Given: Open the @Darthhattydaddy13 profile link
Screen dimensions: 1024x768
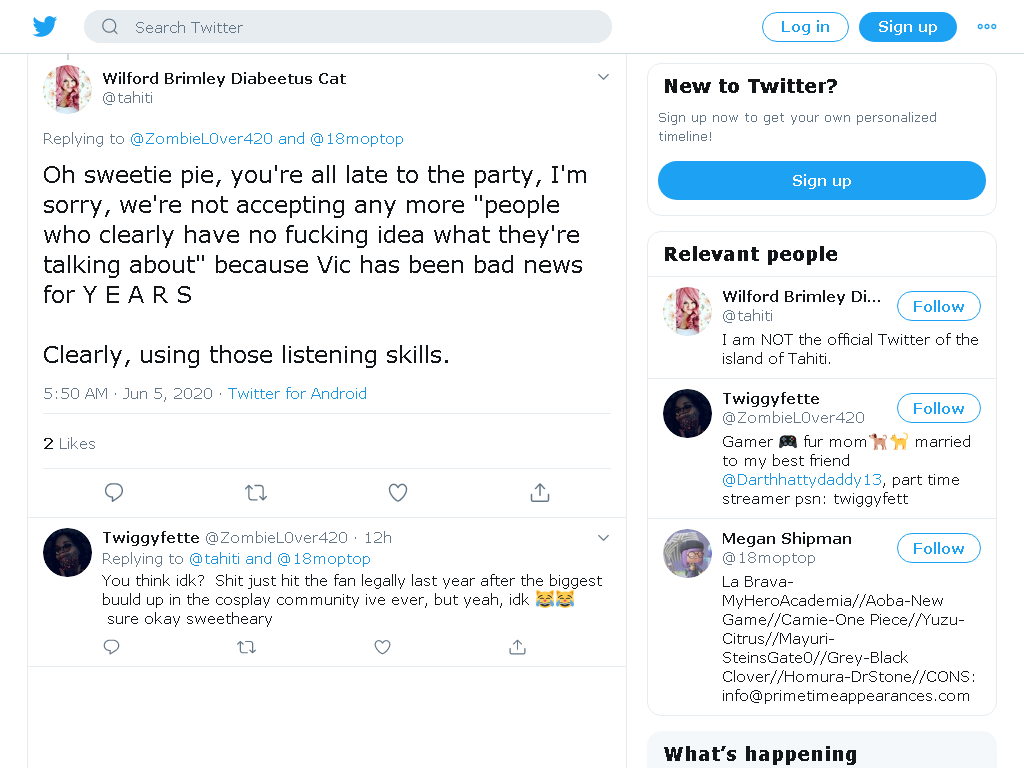Looking at the screenshot, I should point(802,480).
